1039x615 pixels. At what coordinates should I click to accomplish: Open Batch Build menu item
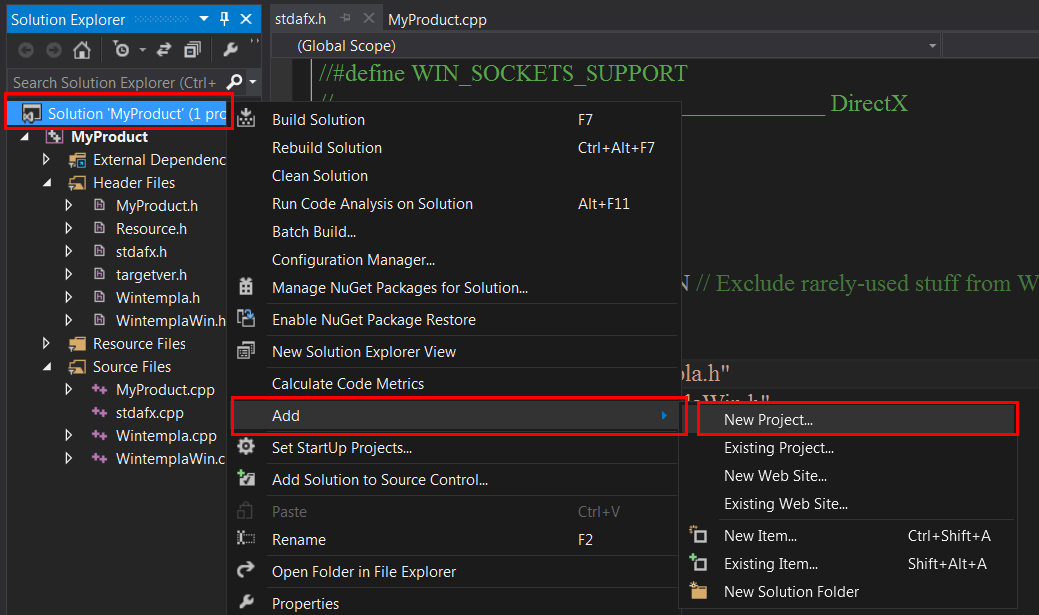pos(454,232)
